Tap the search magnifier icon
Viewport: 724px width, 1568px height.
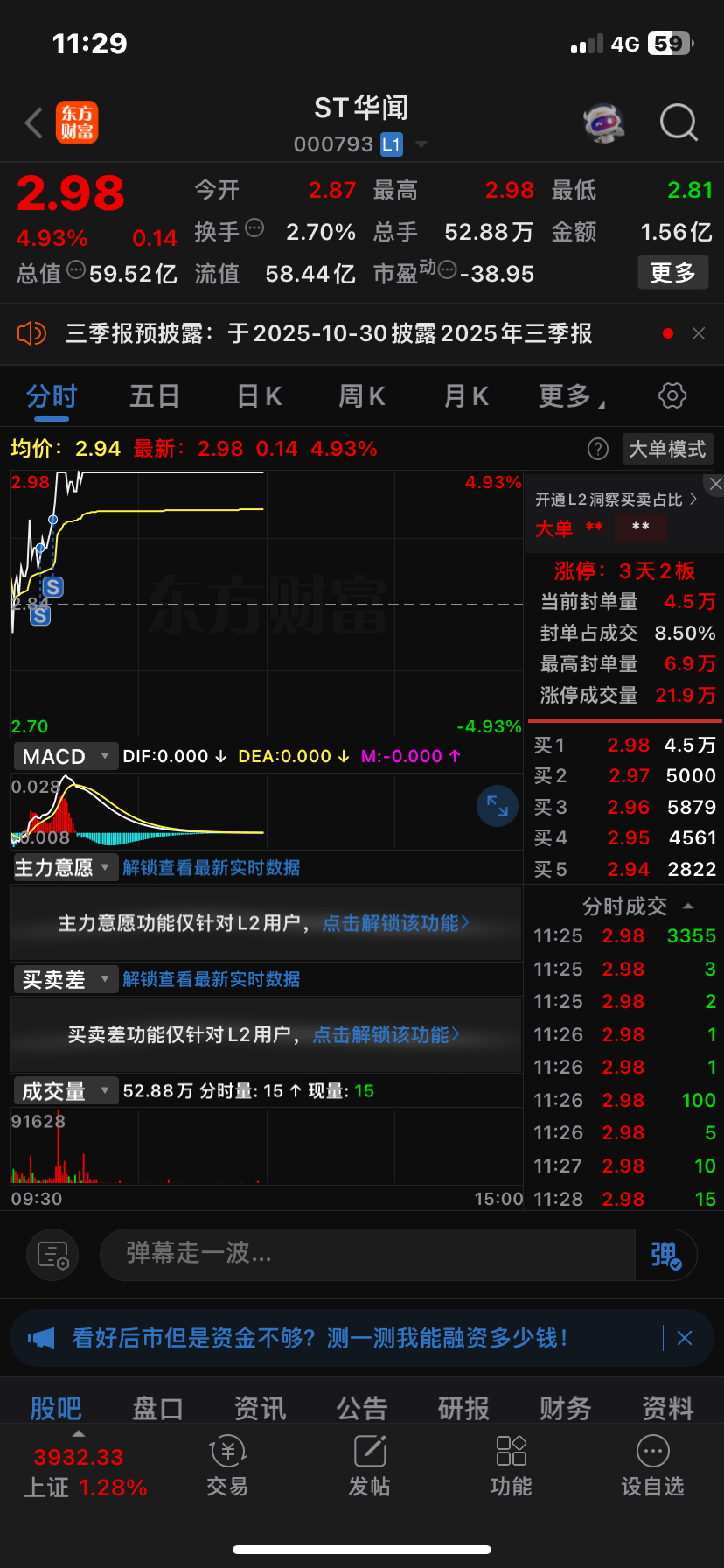pos(679,122)
